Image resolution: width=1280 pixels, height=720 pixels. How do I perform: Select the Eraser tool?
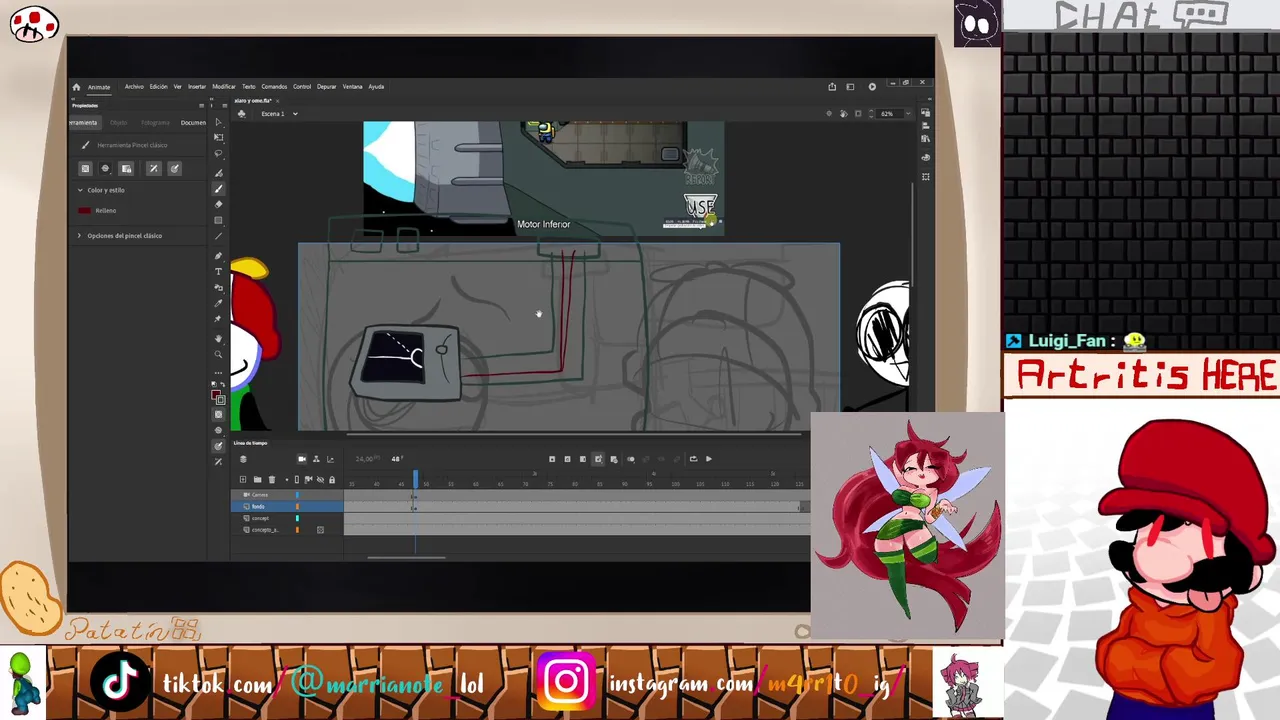218,204
